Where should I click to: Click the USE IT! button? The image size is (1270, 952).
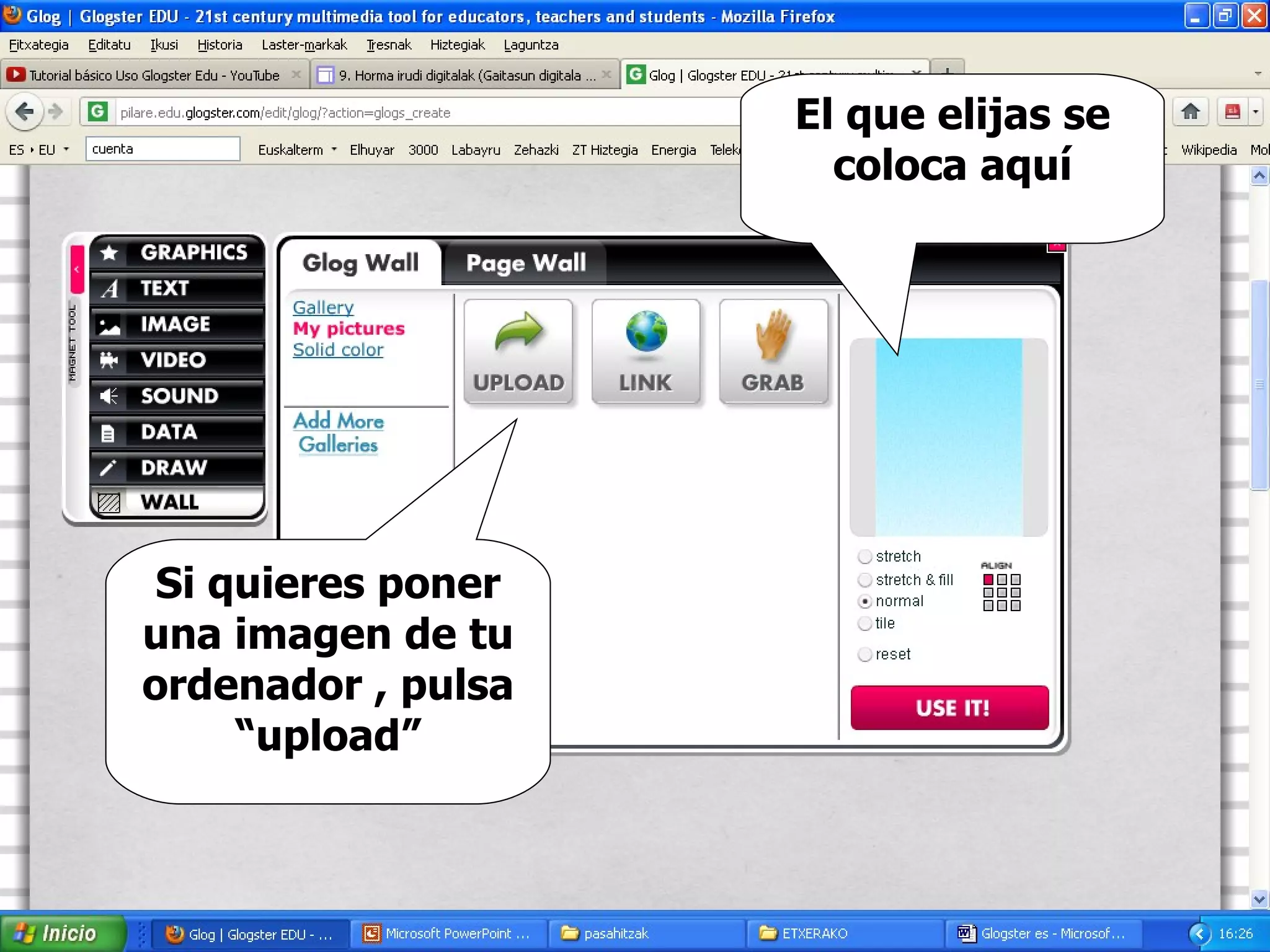949,707
